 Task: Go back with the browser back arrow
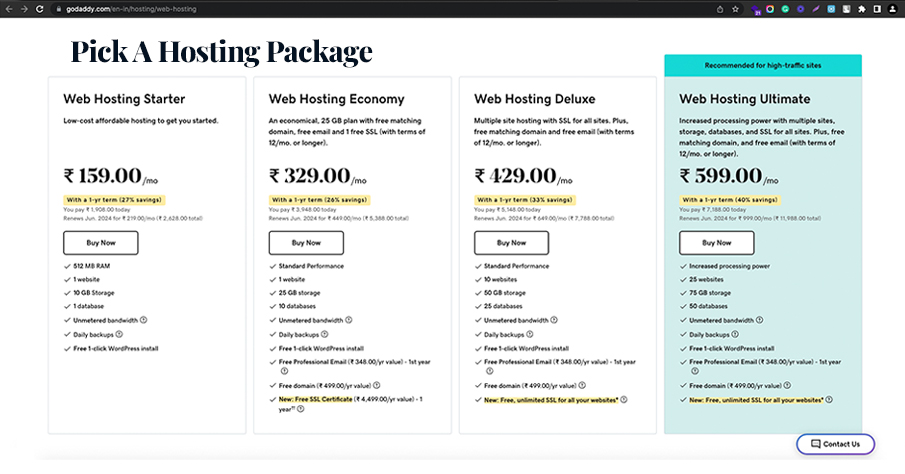point(8,8)
